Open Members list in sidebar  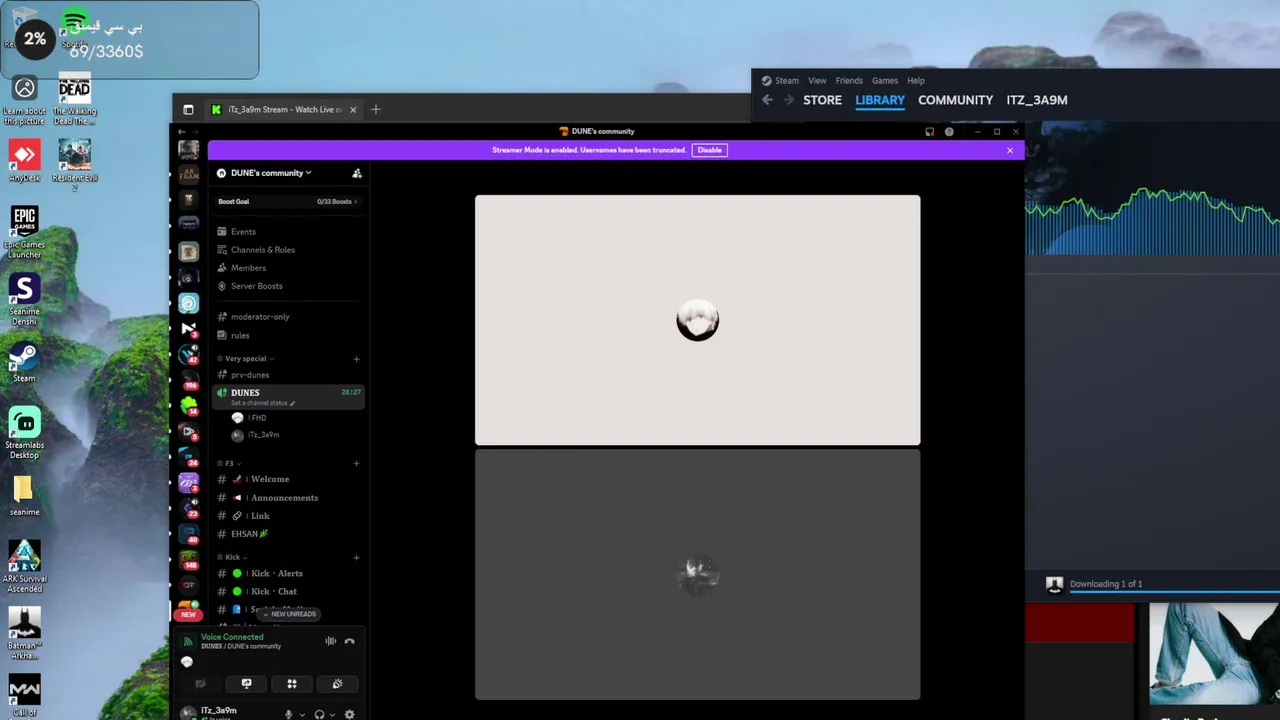tap(288, 267)
